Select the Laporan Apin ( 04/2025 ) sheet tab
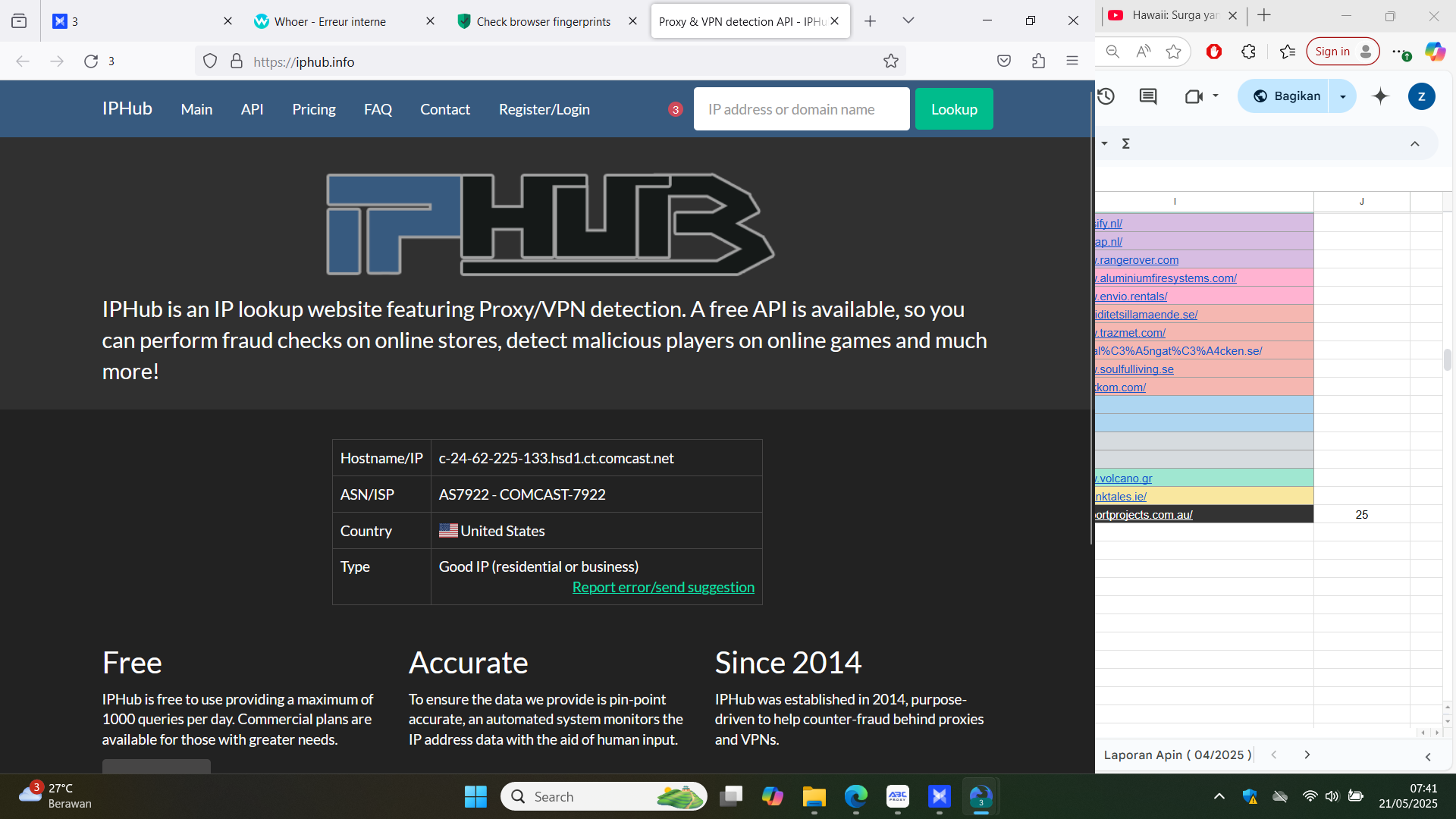1456x819 pixels. coord(1178,755)
